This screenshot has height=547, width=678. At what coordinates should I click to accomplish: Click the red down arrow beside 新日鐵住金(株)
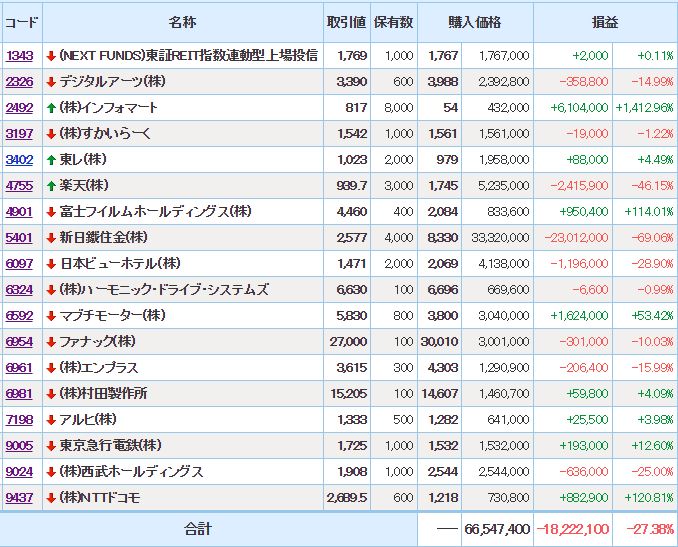pos(51,238)
